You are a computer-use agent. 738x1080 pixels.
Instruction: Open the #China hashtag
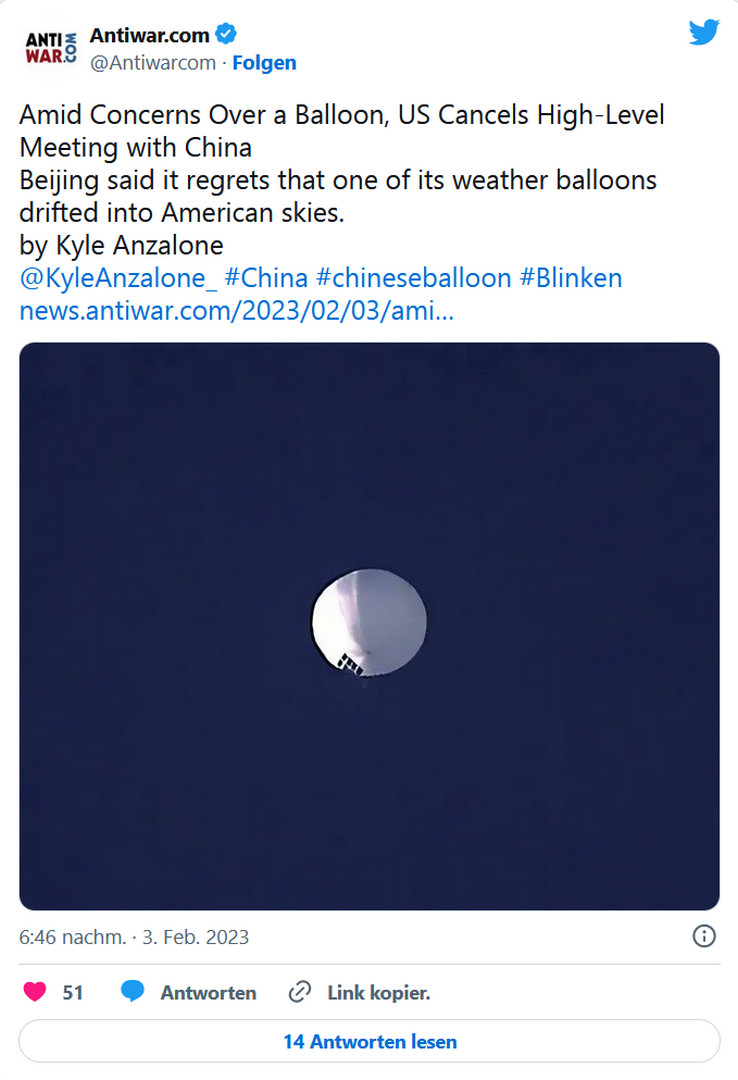click(x=268, y=277)
